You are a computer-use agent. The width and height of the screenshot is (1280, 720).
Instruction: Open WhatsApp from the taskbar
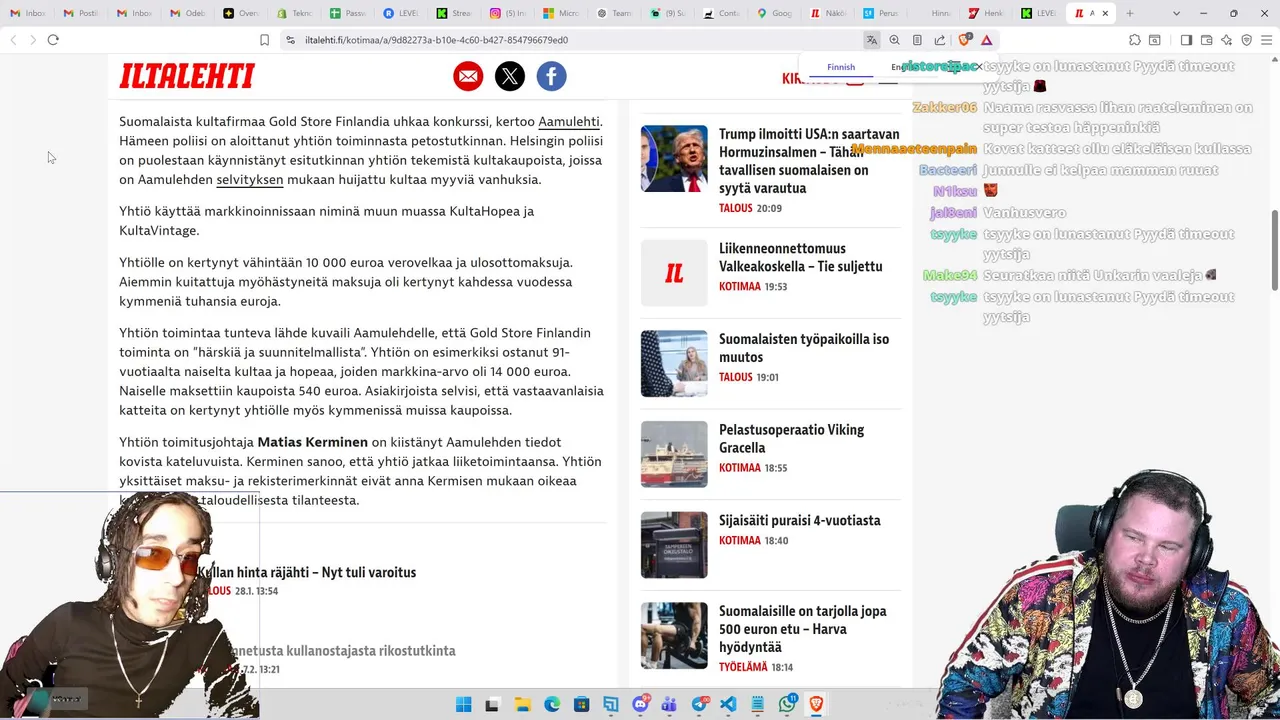pos(787,704)
